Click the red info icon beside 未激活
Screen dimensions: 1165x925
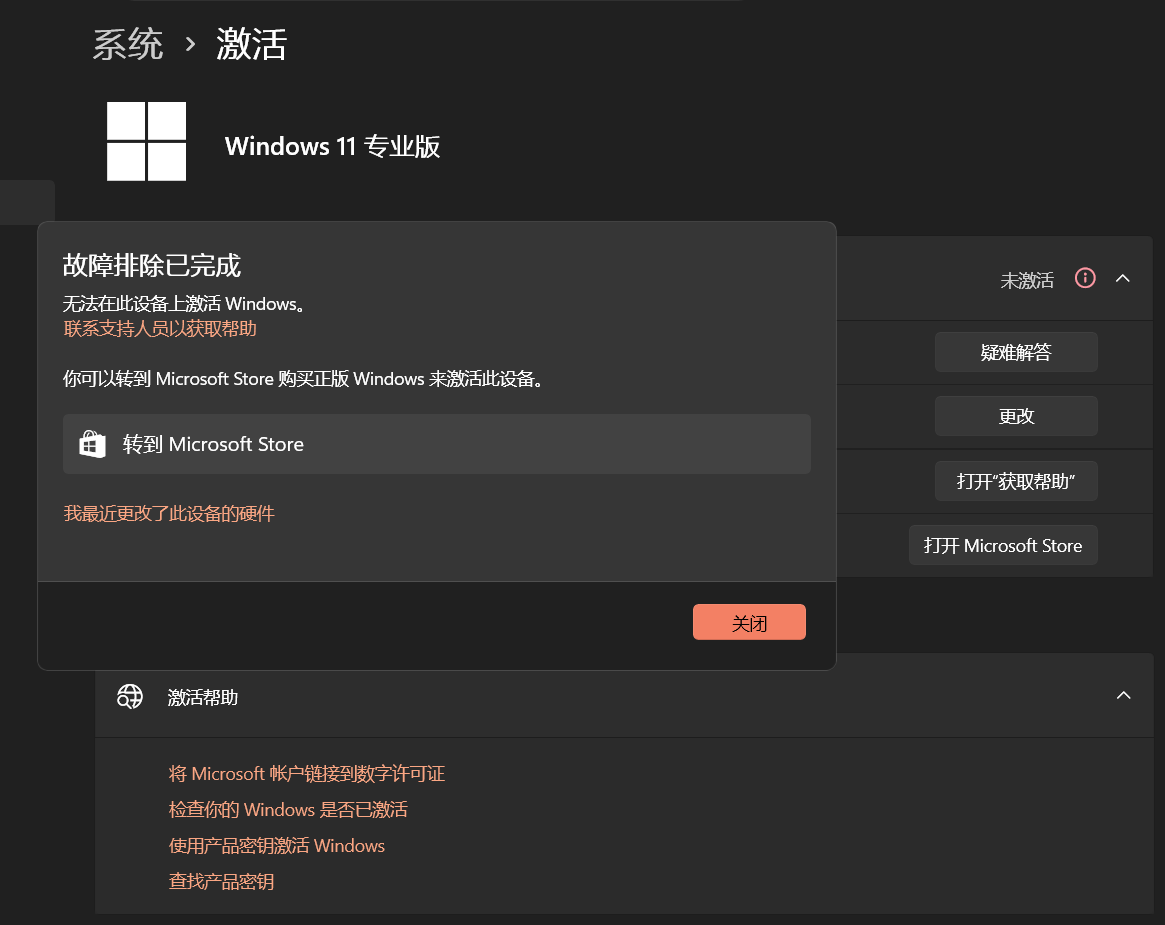coord(1085,279)
